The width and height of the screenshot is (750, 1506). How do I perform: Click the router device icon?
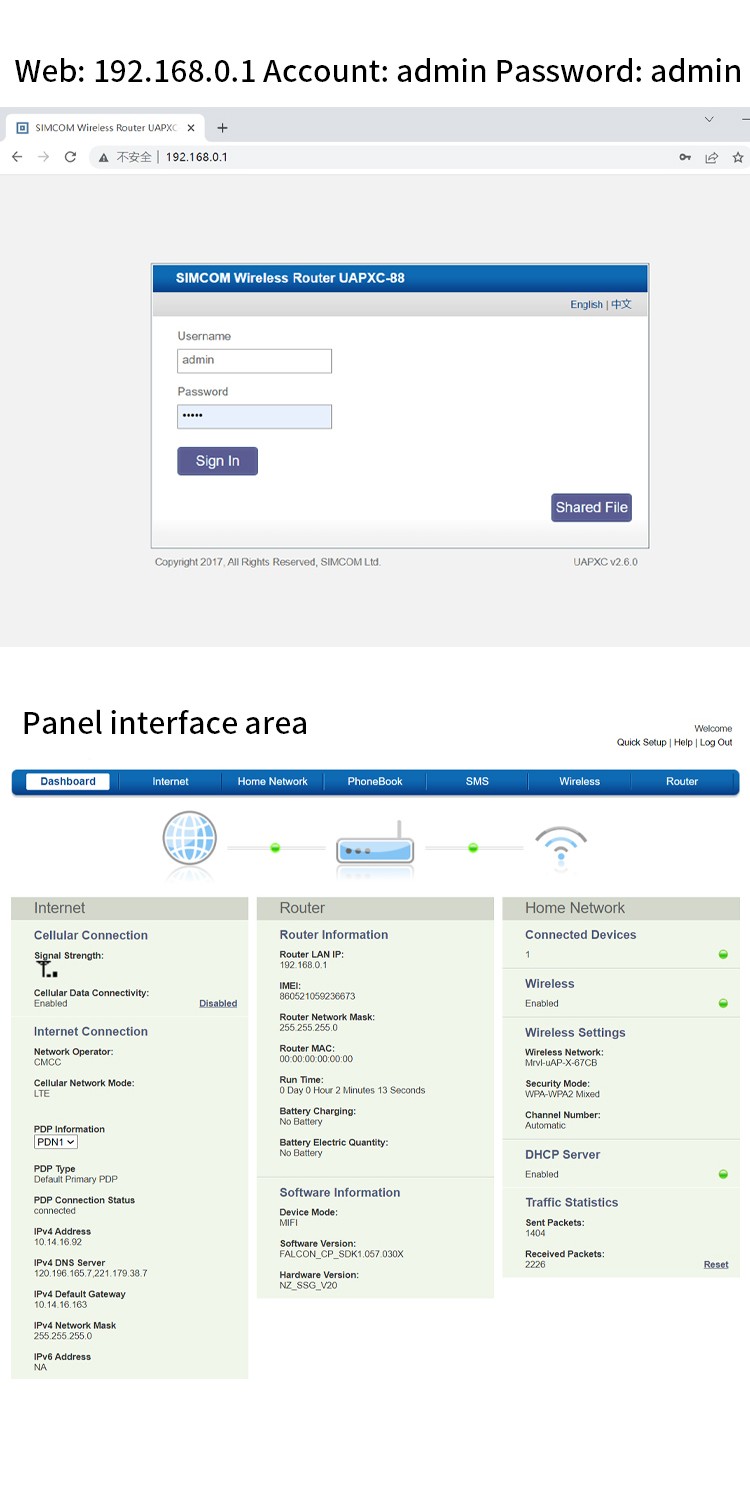click(x=375, y=844)
